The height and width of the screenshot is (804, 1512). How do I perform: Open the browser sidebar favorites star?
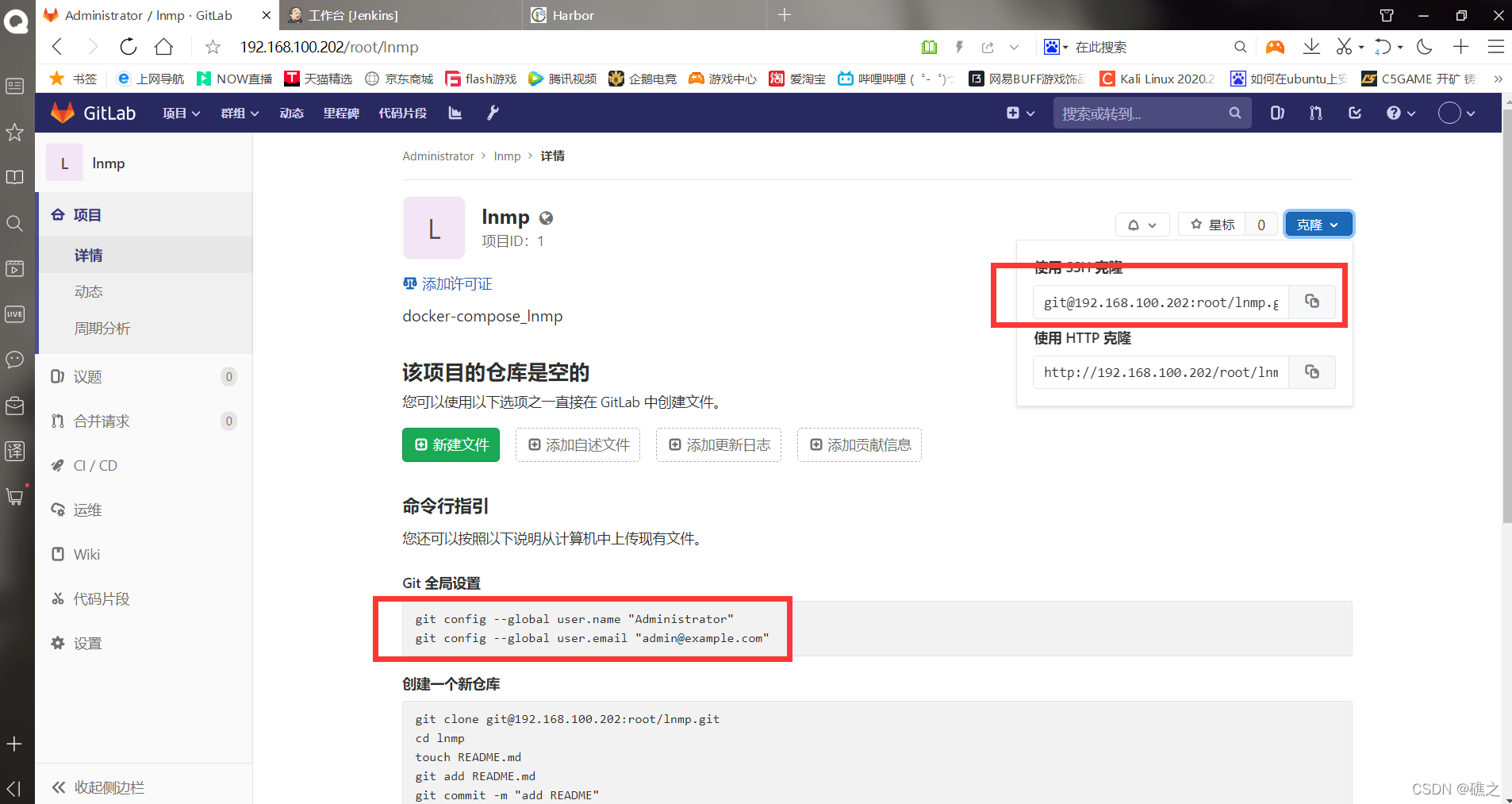[14, 132]
